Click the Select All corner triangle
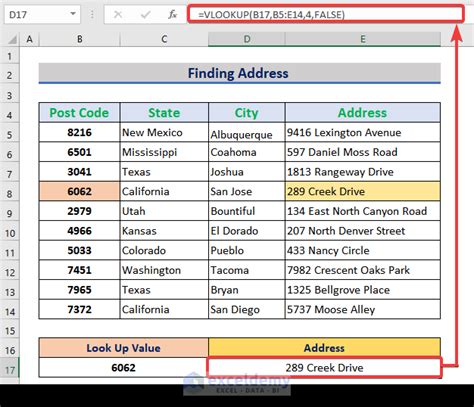The height and width of the screenshot is (407, 474). (12, 40)
